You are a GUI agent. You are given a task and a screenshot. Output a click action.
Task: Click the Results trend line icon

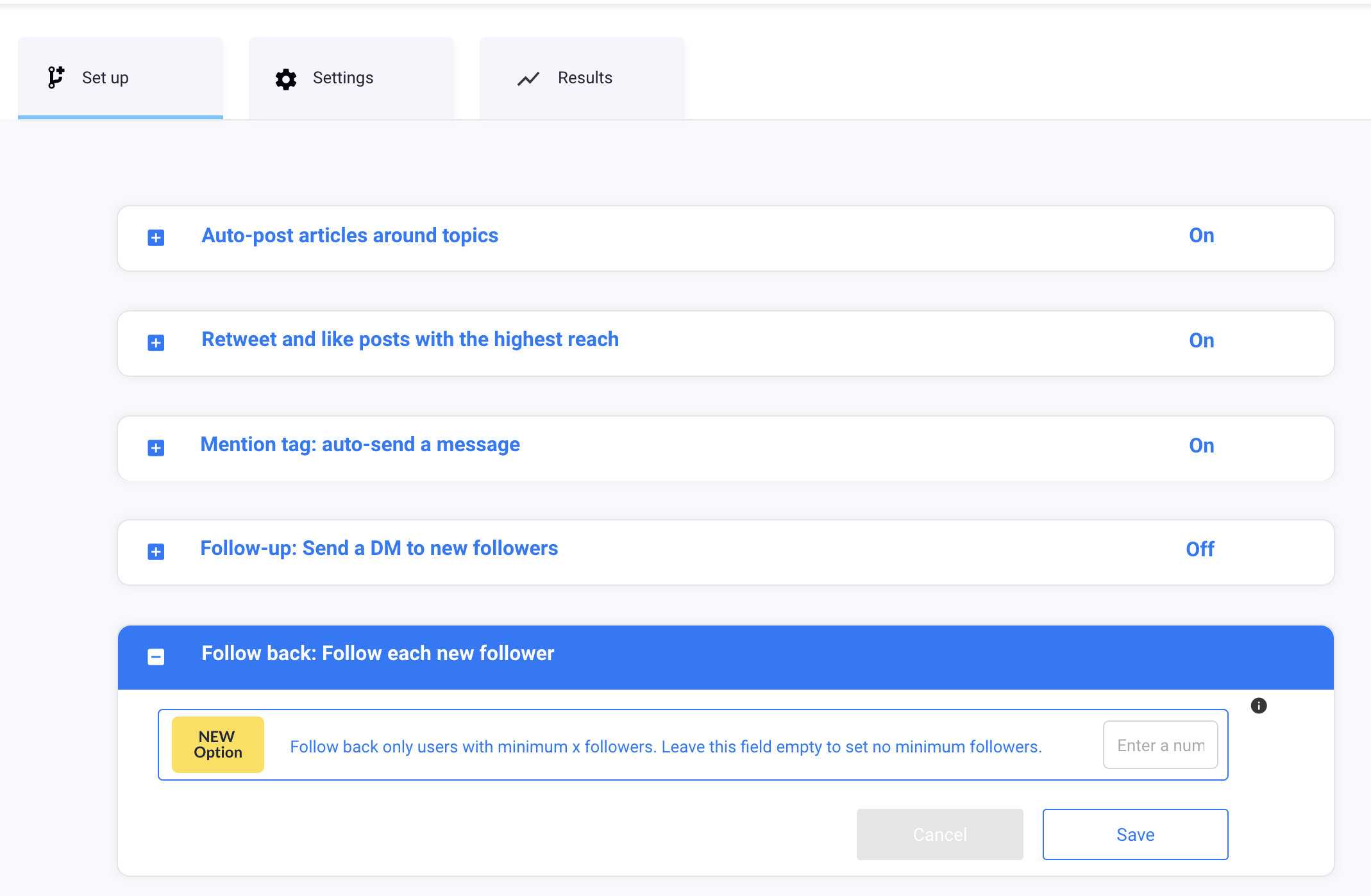click(528, 79)
